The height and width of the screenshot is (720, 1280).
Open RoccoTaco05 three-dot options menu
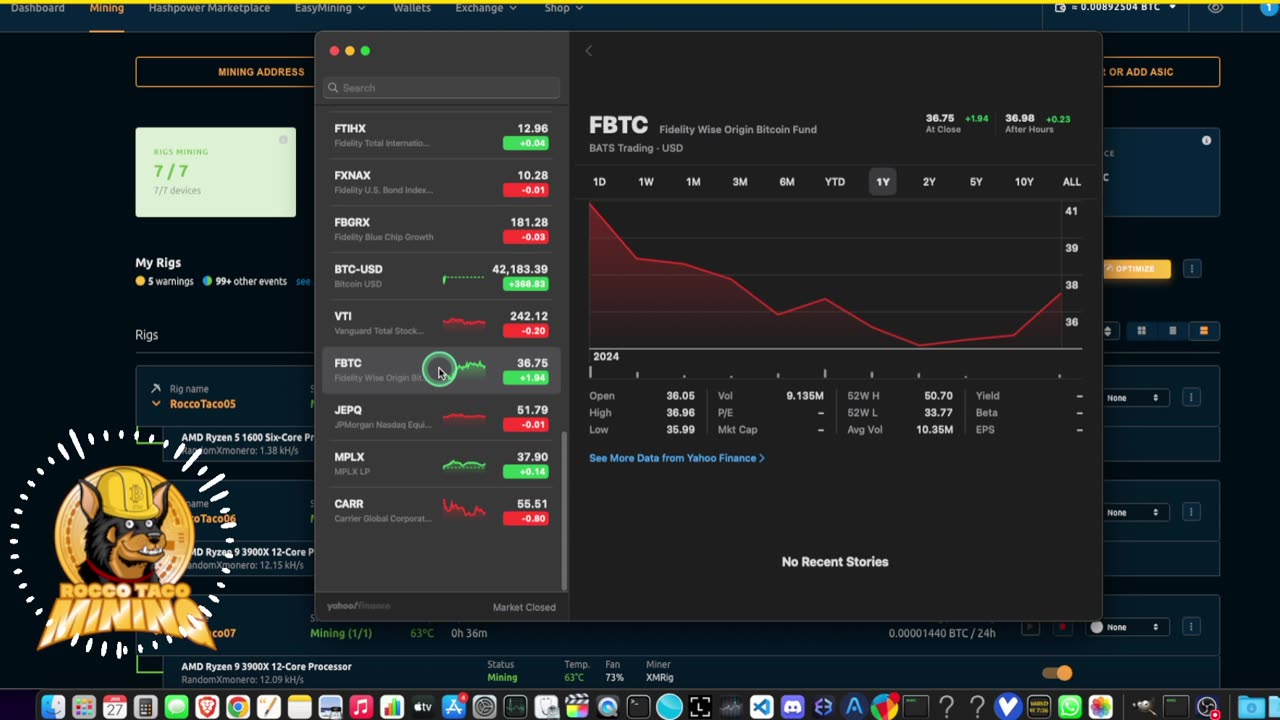1191,398
